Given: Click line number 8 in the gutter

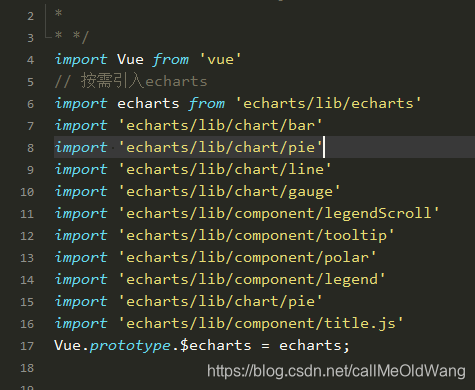Looking at the screenshot, I should (30, 148).
